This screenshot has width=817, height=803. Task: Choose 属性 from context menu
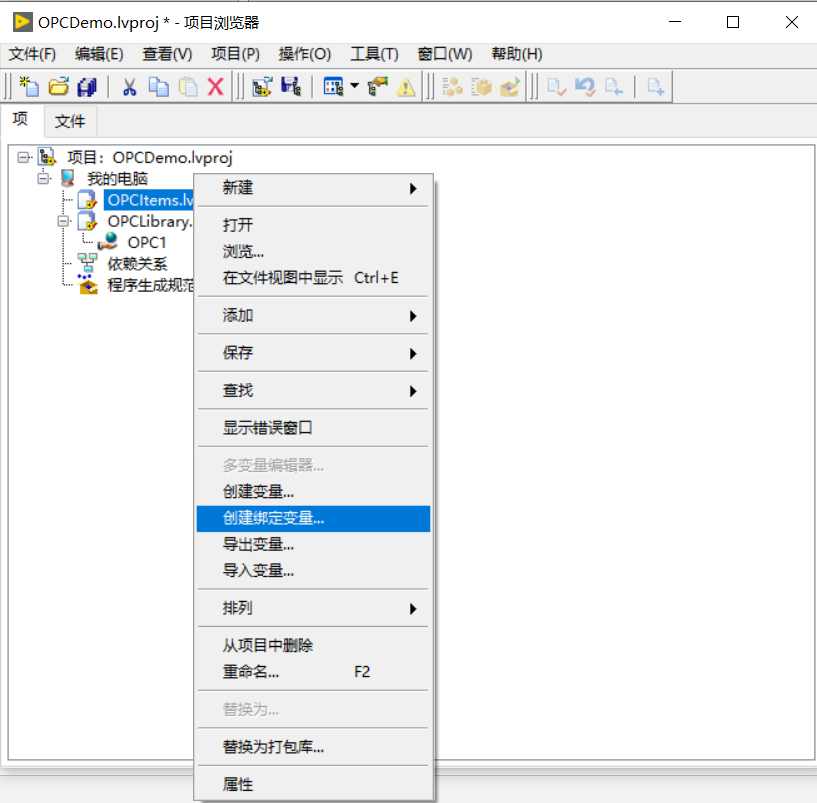coord(314,785)
